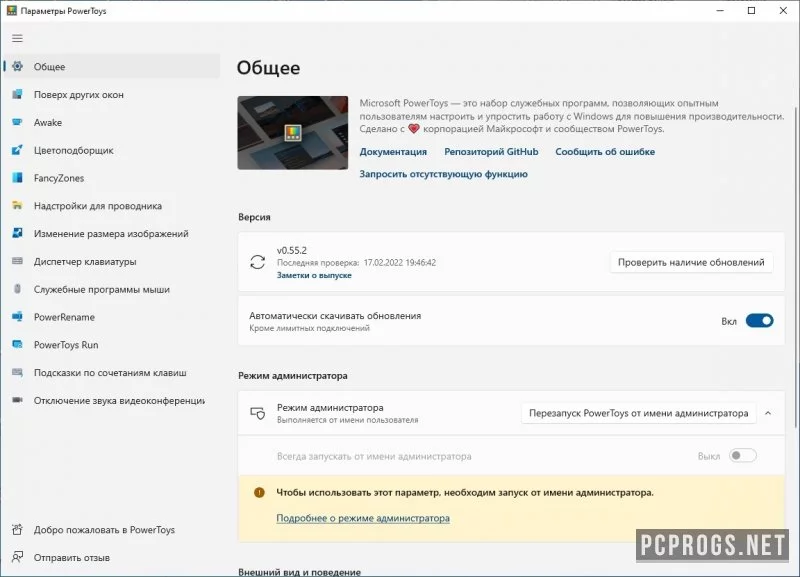Open Заметки о выпуске link
This screenshot has height=577, width=800.
coord(314,275)
